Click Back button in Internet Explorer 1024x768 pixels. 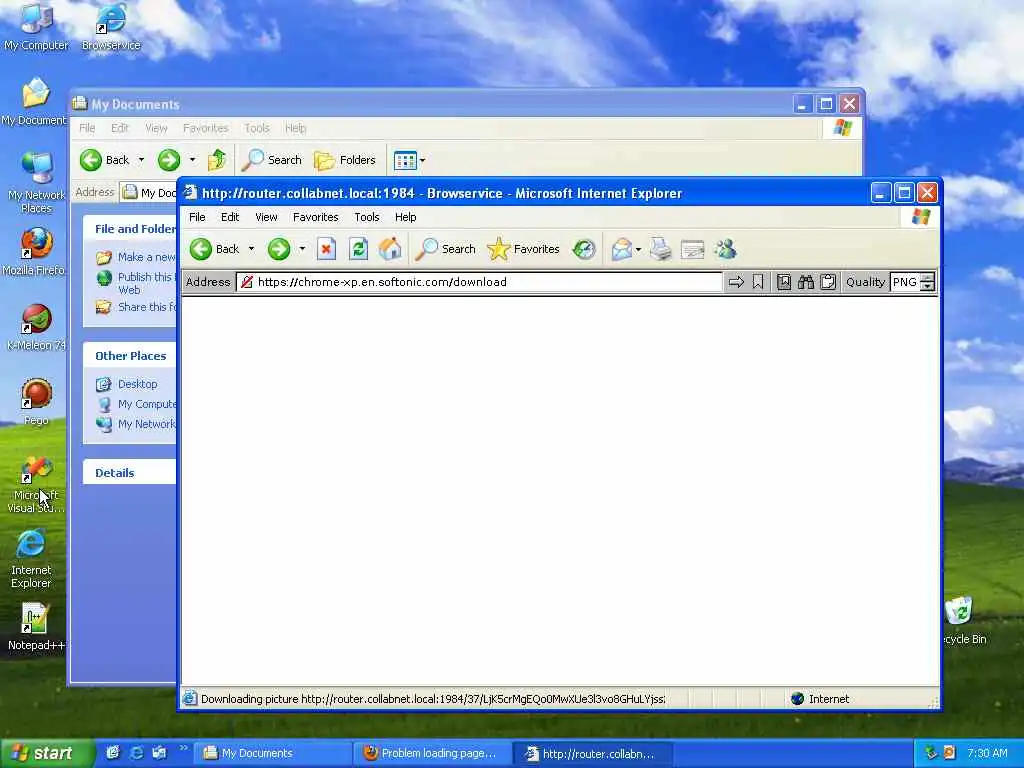tap(216, 249)
